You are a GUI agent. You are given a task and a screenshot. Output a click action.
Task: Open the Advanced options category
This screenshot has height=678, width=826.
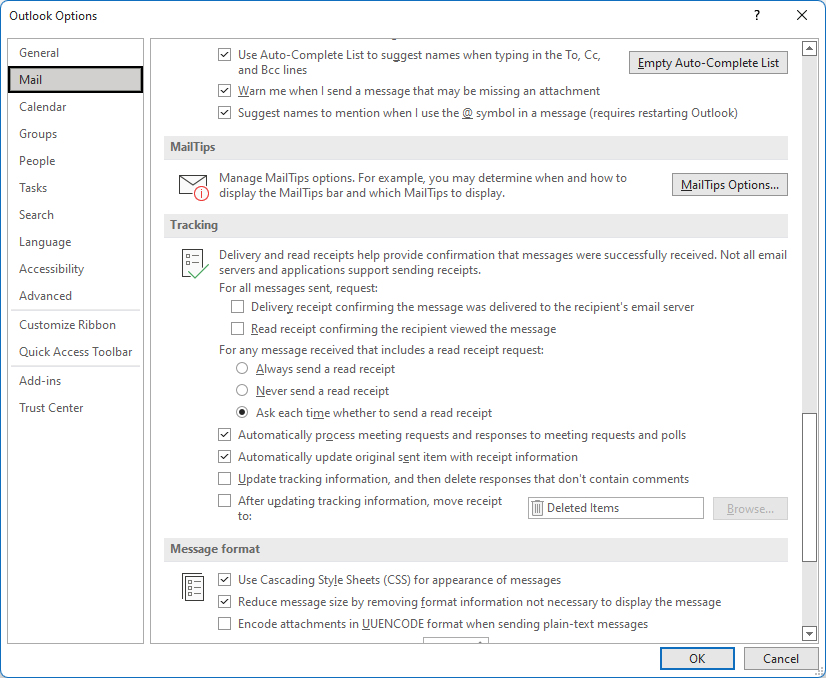(x=75, y=296)
